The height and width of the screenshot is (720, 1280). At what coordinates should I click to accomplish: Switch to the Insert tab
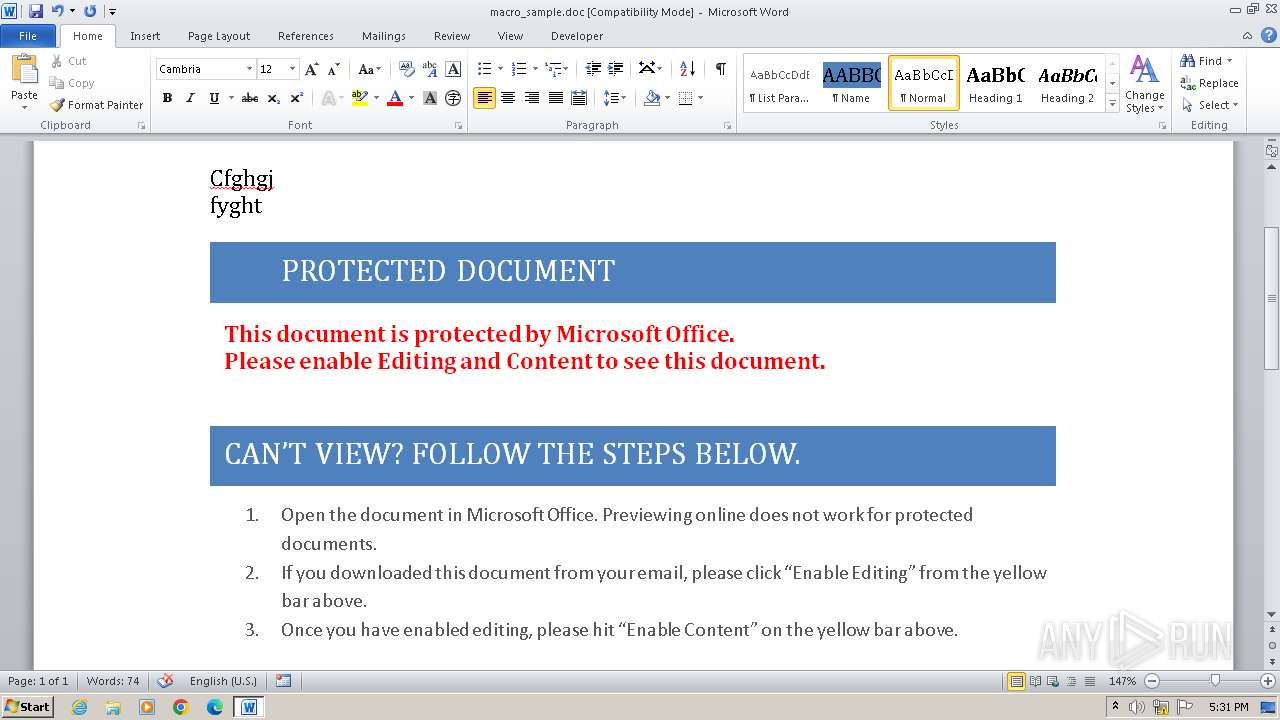[145, 36]
